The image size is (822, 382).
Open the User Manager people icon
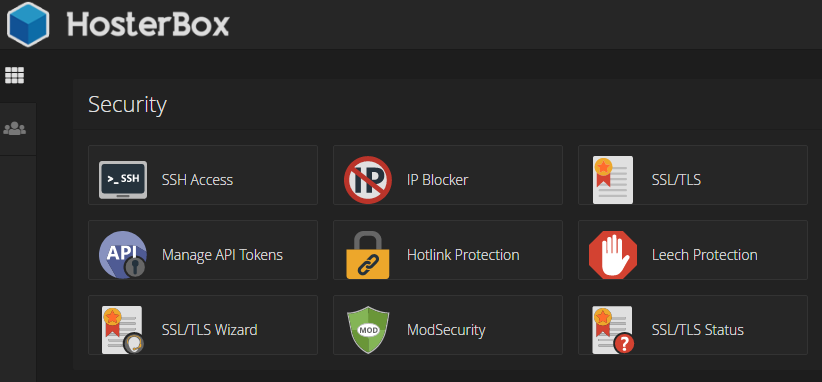click(15, 128)
